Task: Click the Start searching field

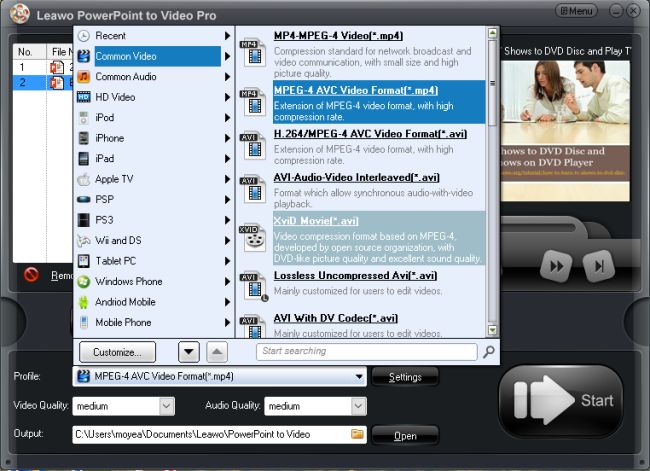Action: point(367,352)
